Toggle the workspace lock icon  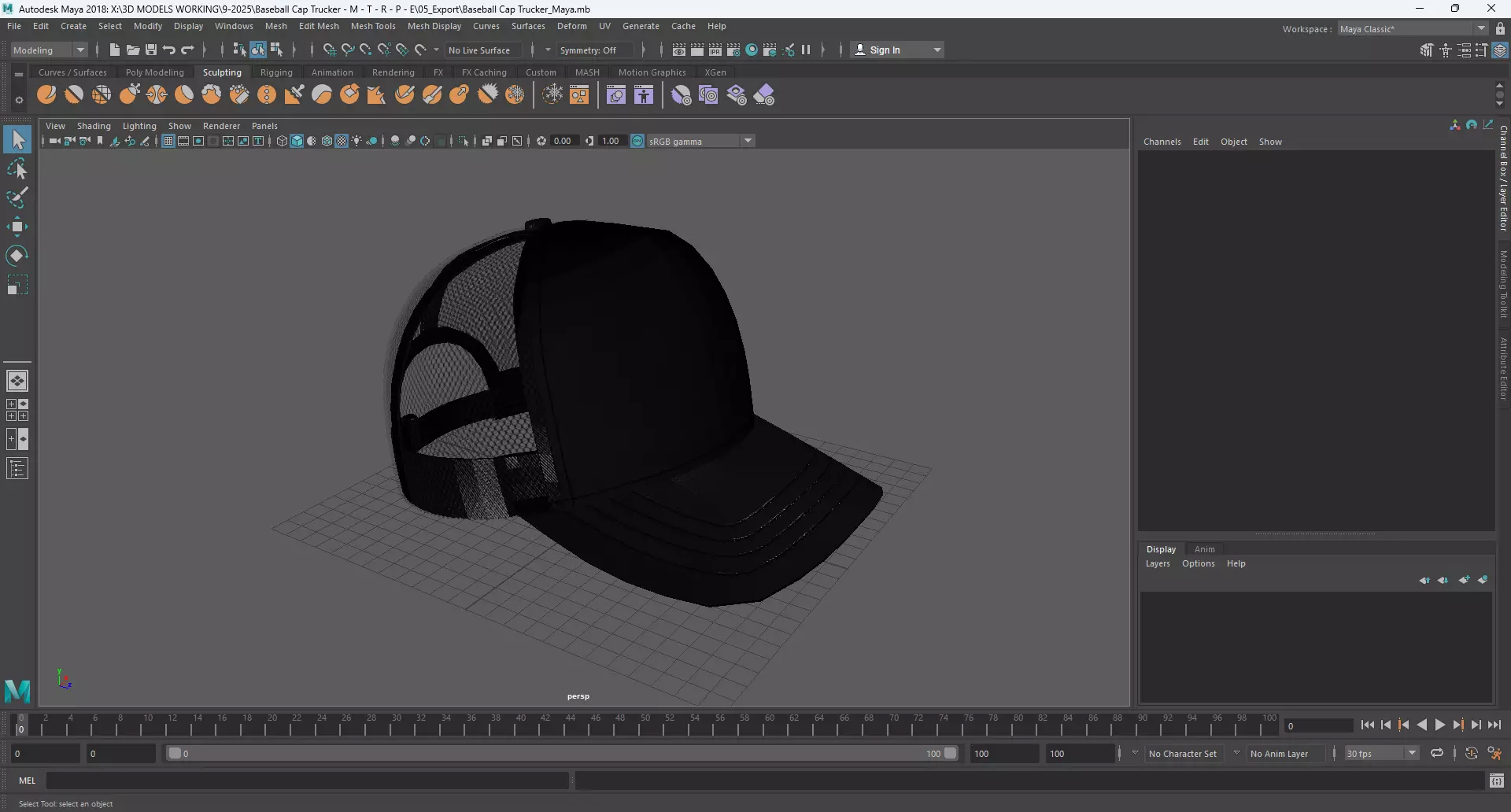(x=1500, y=28)
